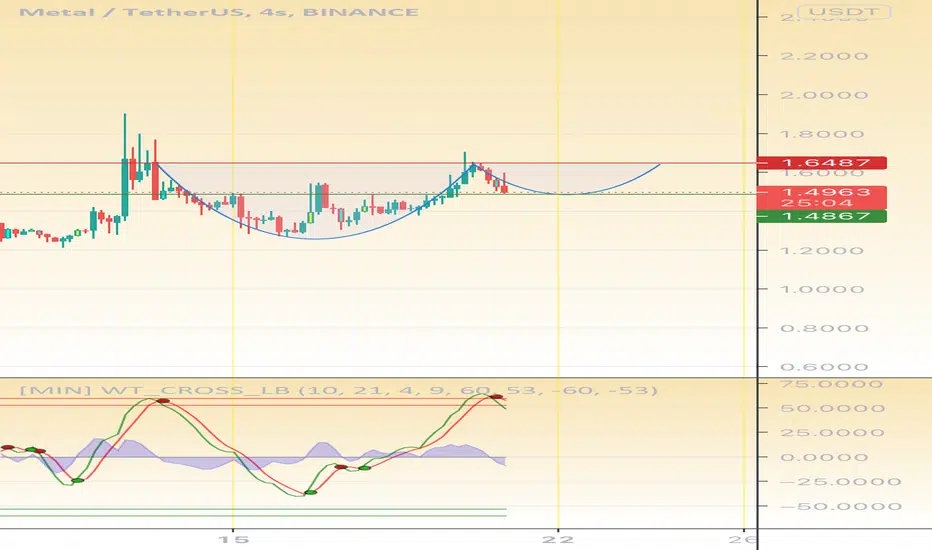Click the 1.0000 price axis label
Screen dimensions: 932x550
coord(822,290)
